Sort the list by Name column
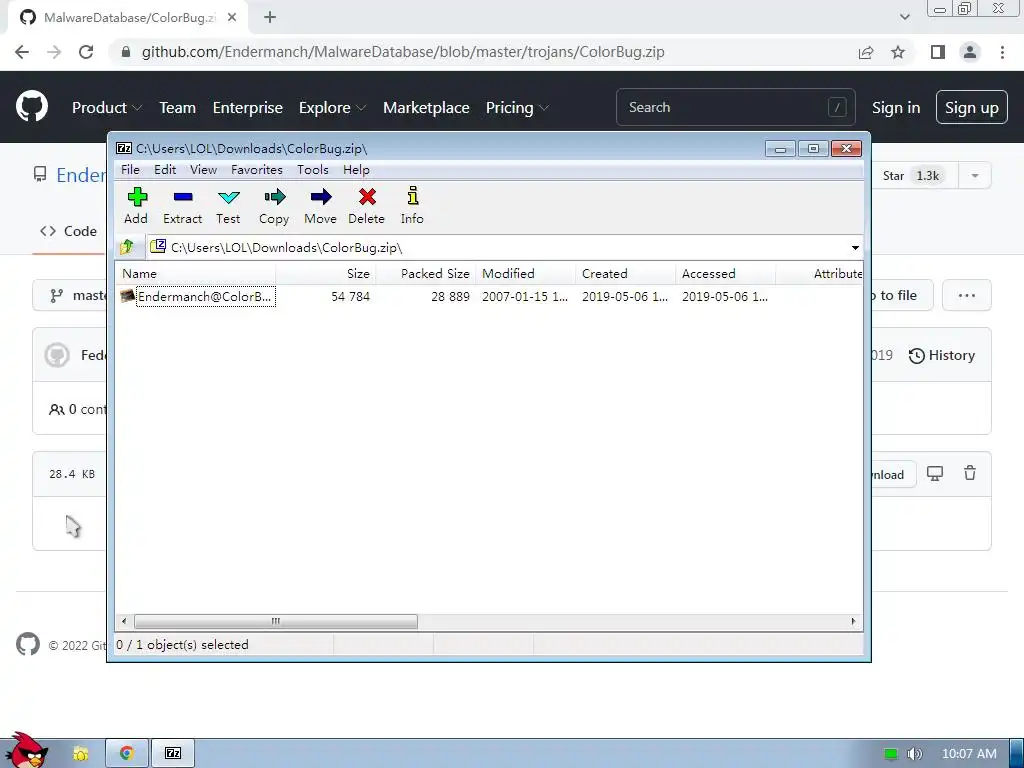1024x768 pixels. [x=196, y=274]
